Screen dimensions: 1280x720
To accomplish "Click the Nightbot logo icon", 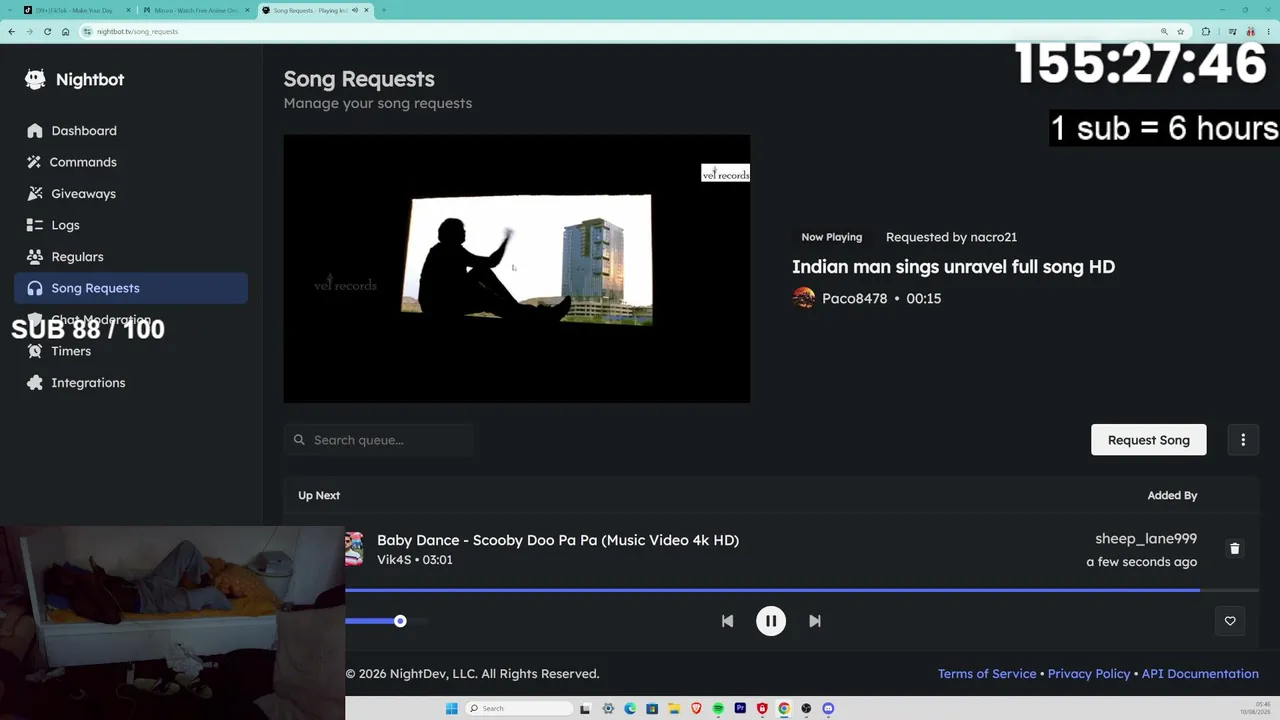I will click(35, 80).
